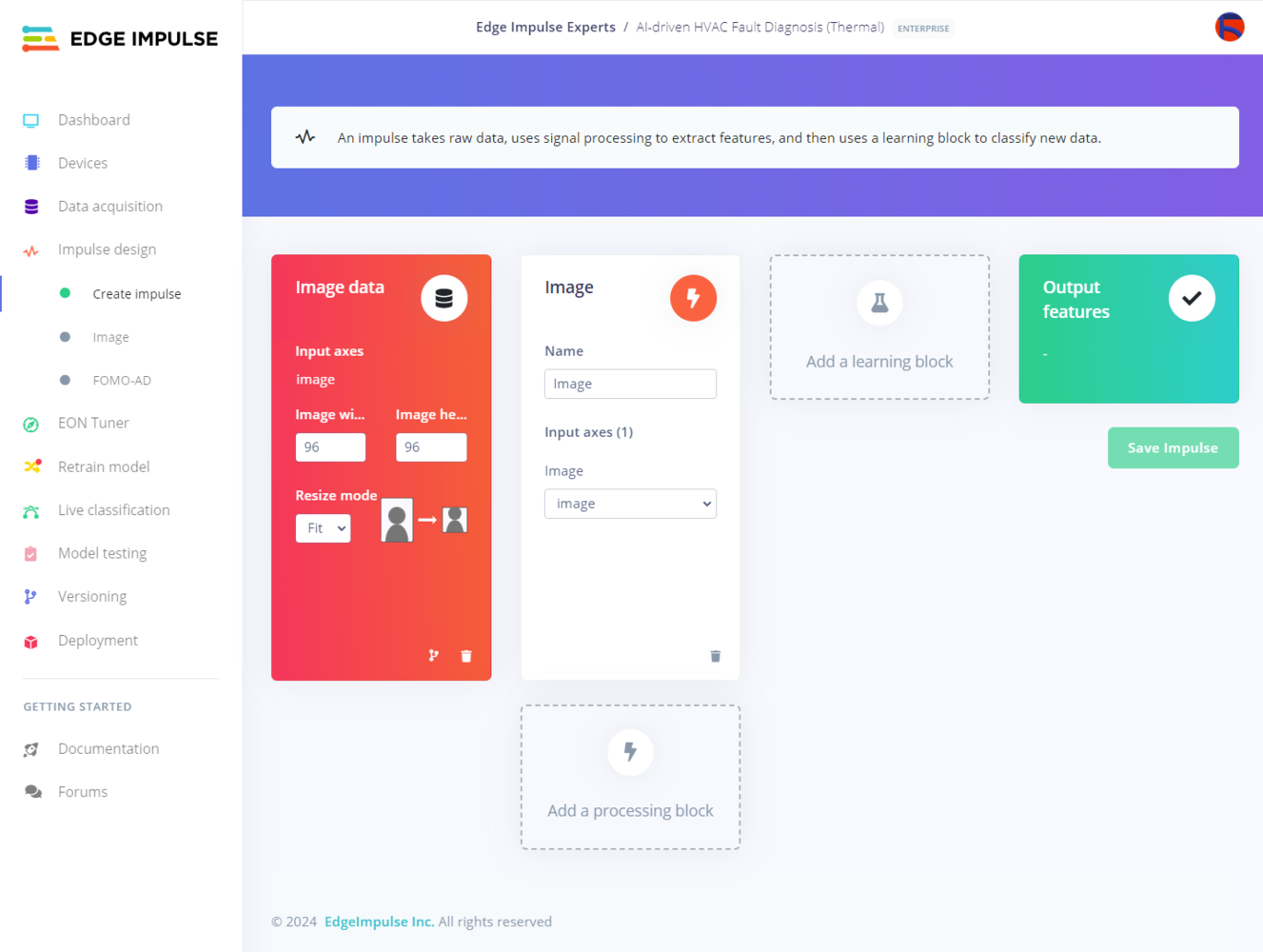The width and height of the screenshot is (1263, 952).
Task: Click the Image block lightning icon
Action: click(693, 298)
